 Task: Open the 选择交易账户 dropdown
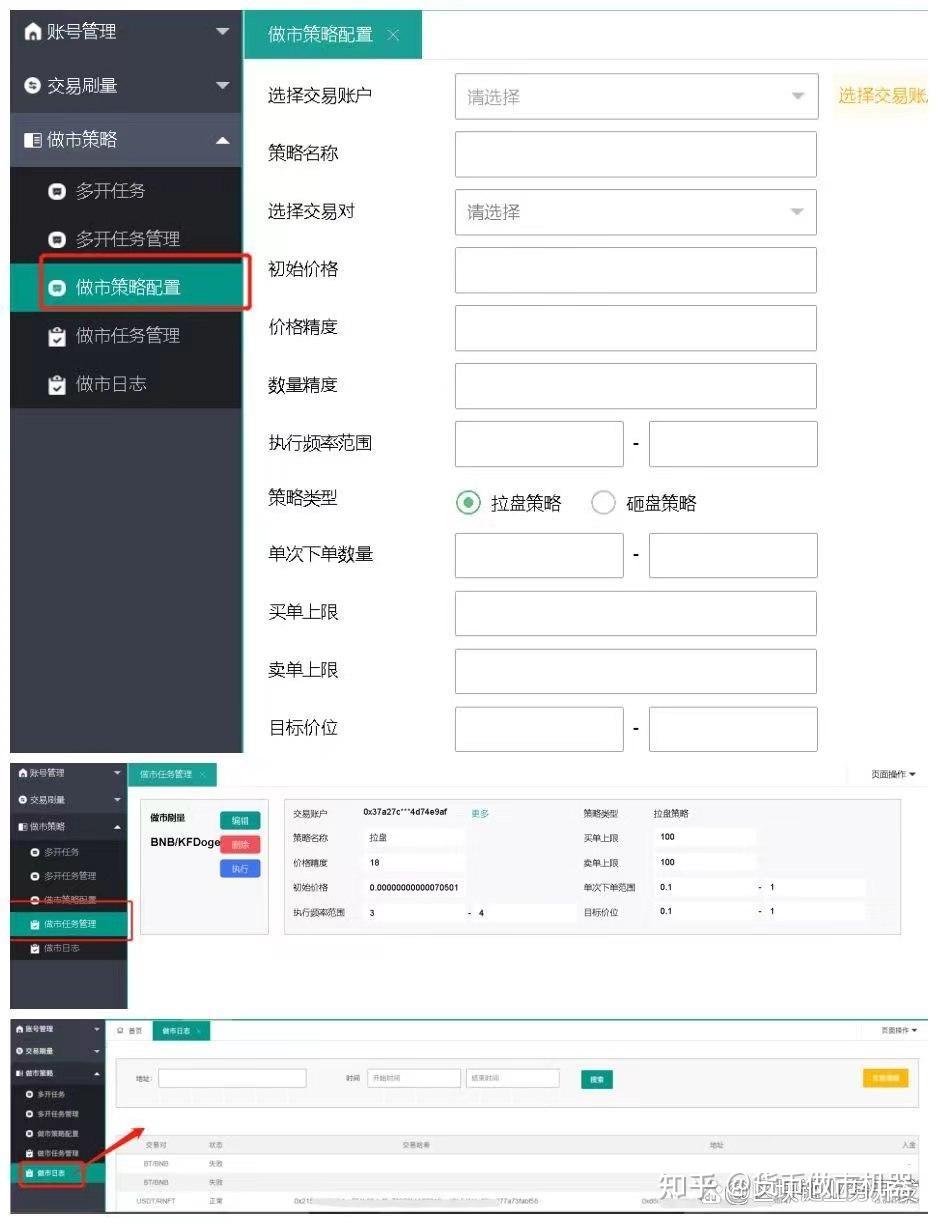click(x=636, y=96)
